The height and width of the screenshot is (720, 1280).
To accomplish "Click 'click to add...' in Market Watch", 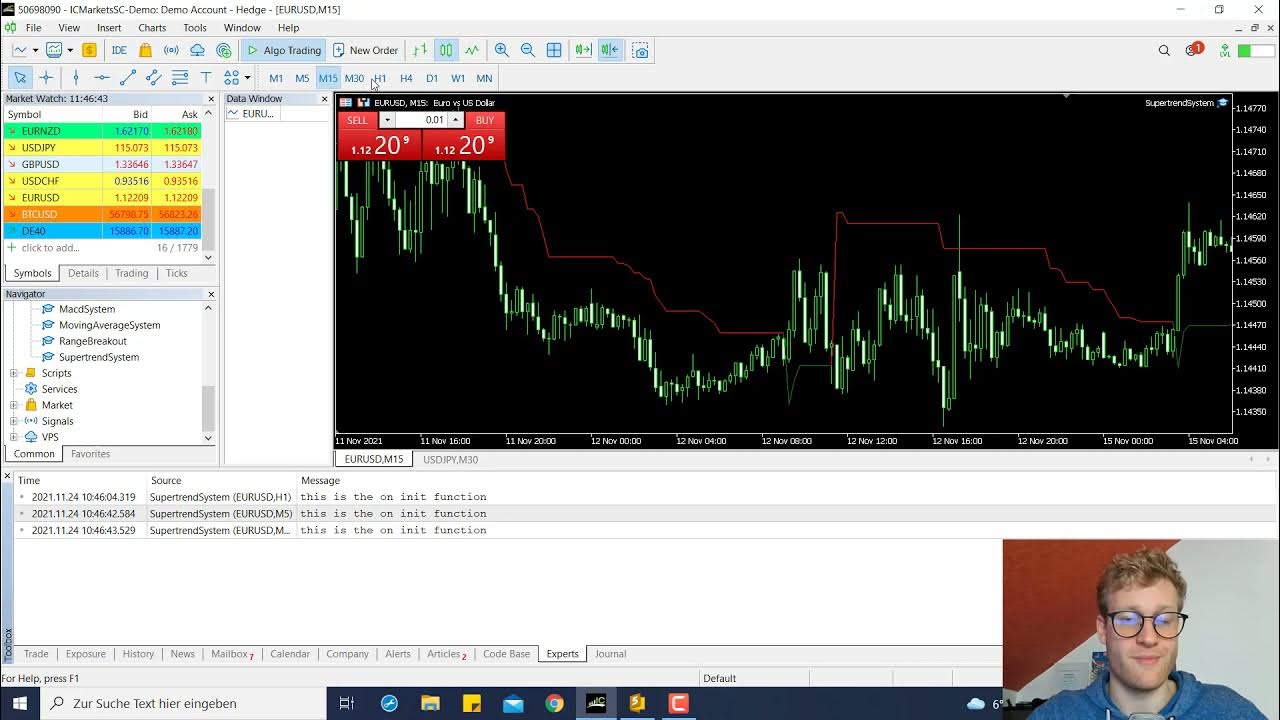I will 50,248.
